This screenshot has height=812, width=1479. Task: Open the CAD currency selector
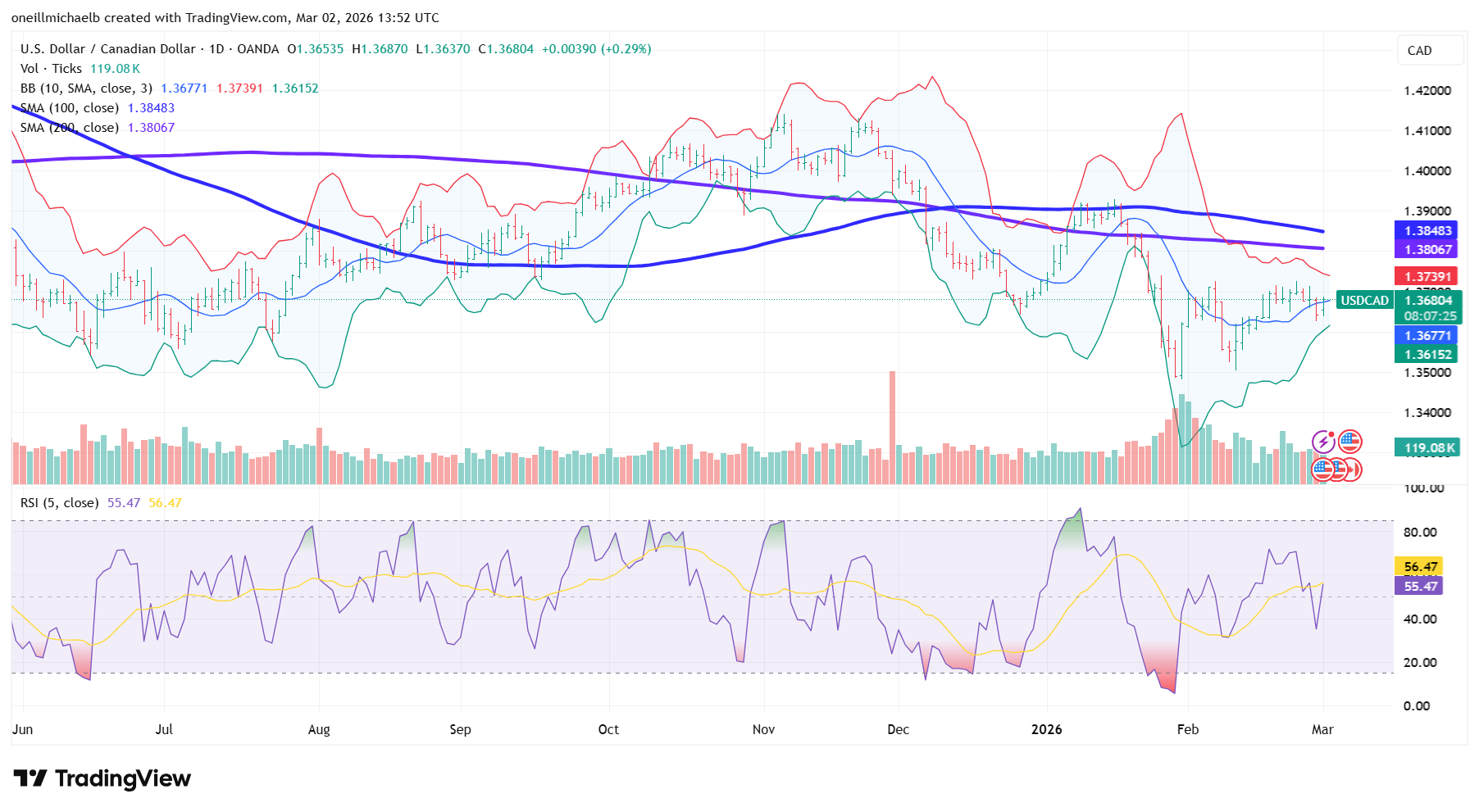pos(1429,51)
